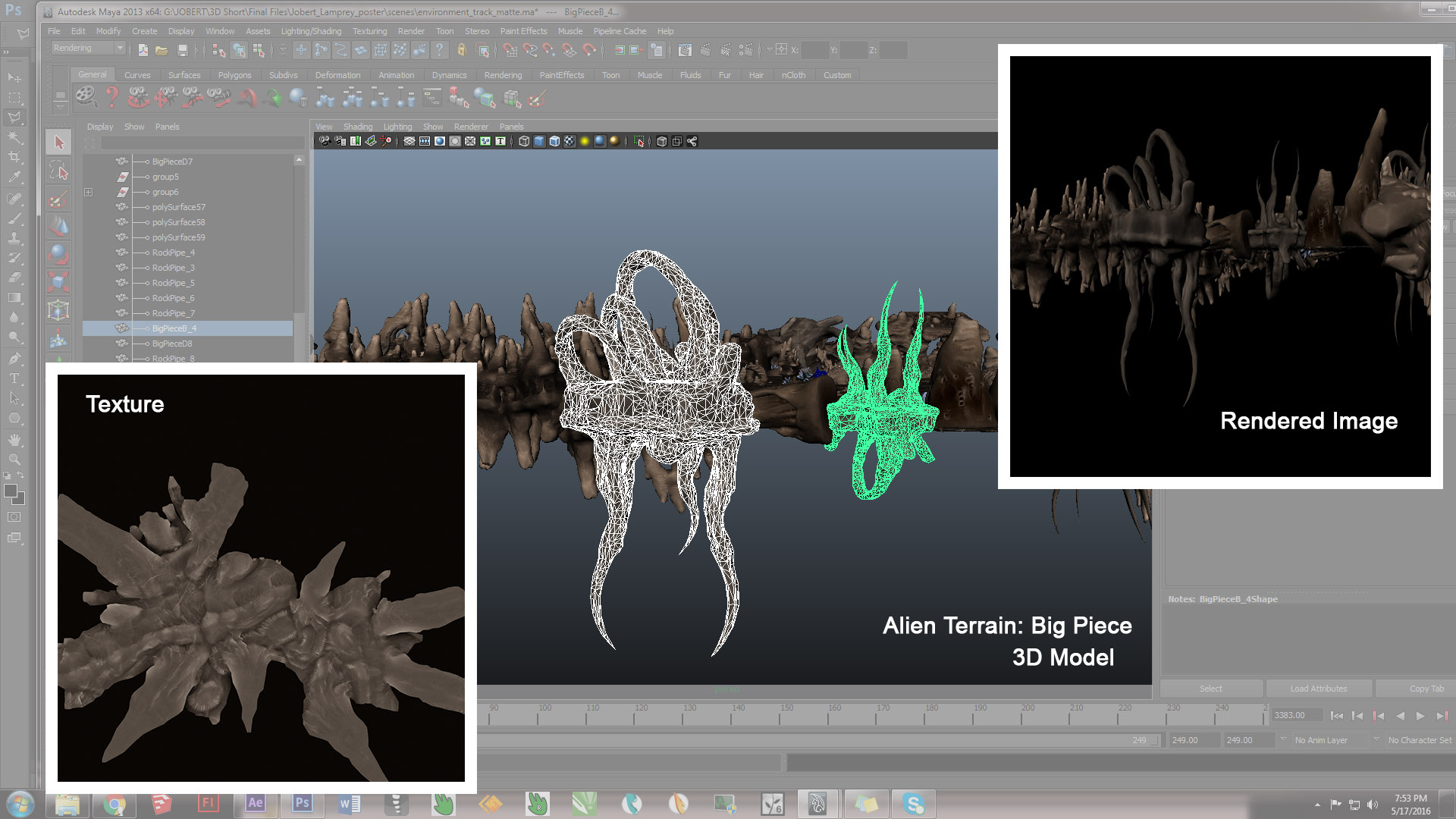Select the Maya Select Tool arrow

(59, 143)
